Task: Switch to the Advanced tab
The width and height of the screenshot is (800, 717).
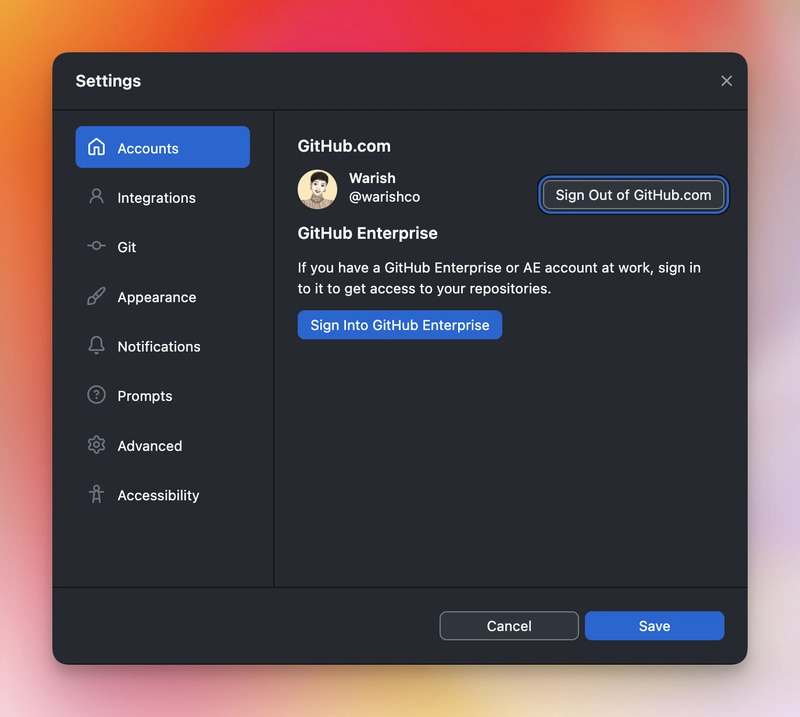Action: pos(163,446)
